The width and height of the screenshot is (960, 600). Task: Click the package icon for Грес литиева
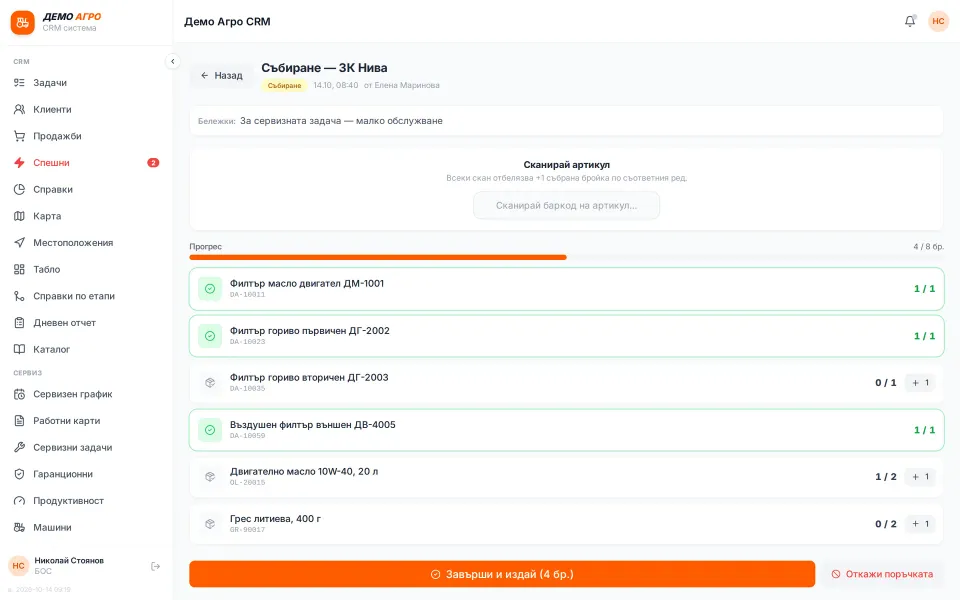pos(210,523)
